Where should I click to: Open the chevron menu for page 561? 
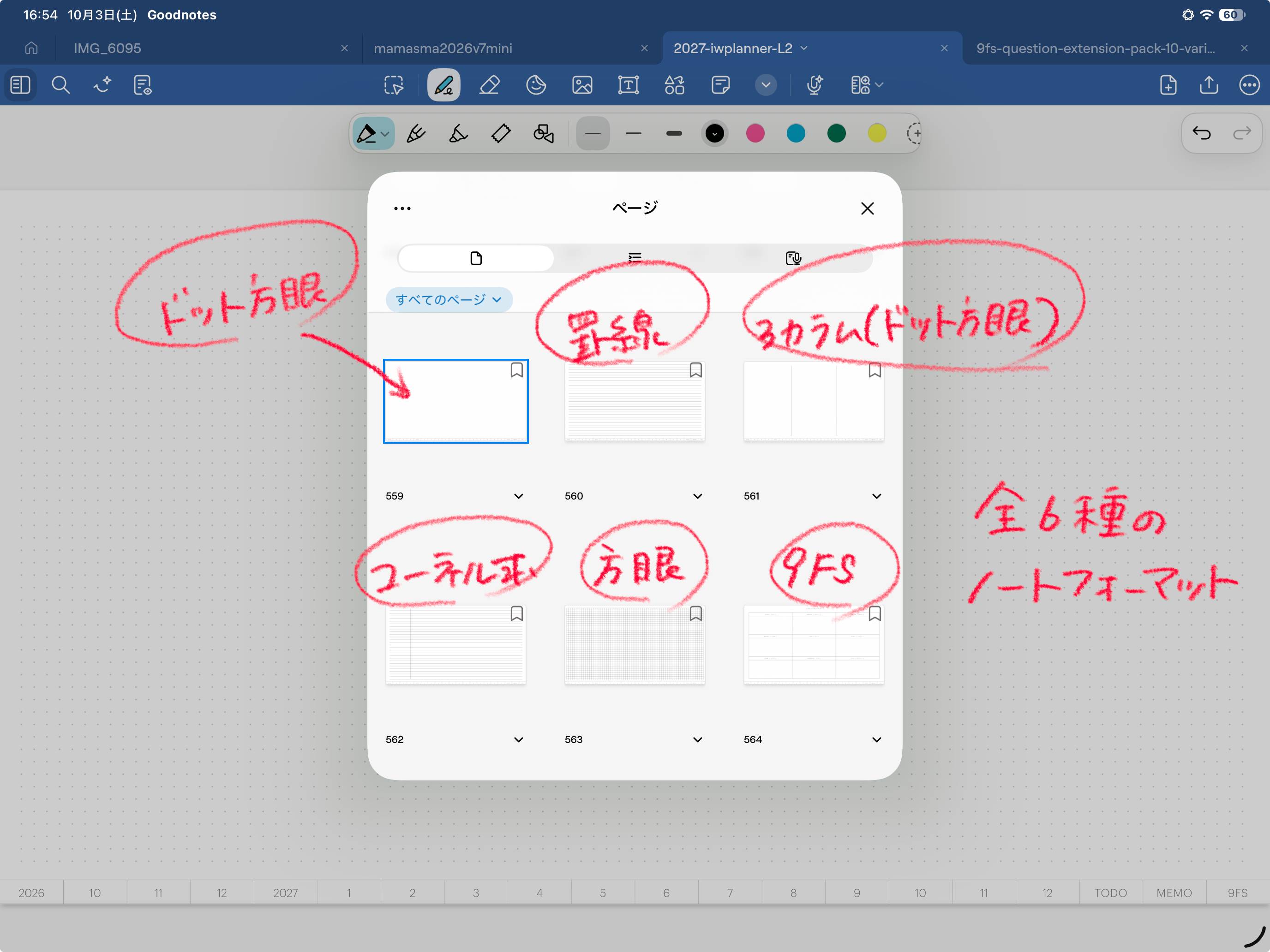(877, 496)
